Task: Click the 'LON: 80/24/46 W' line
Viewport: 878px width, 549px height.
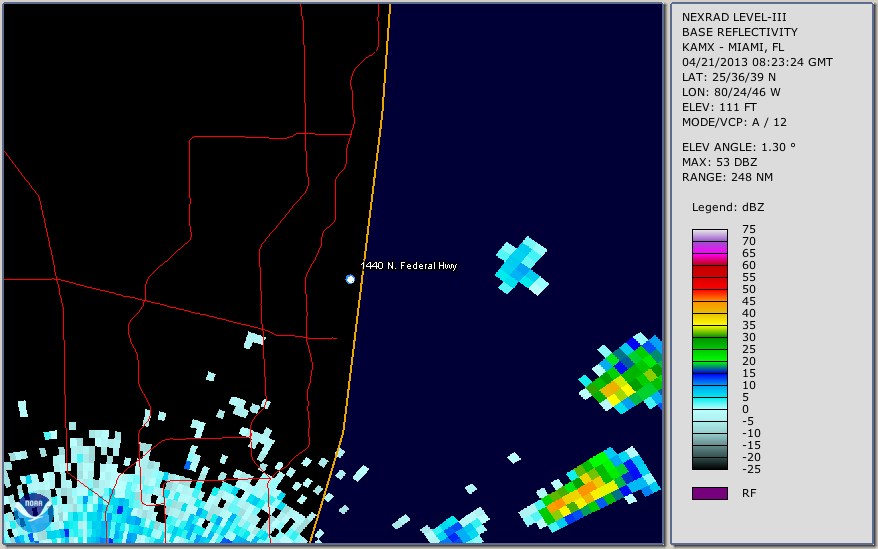Action: coord(731,92)
